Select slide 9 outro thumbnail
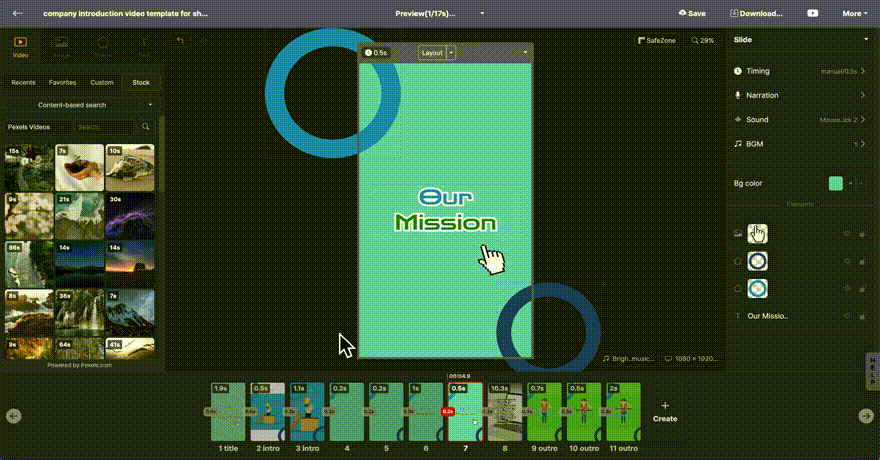The width and height of the screenshot is (880, 460). pos(544,412)
